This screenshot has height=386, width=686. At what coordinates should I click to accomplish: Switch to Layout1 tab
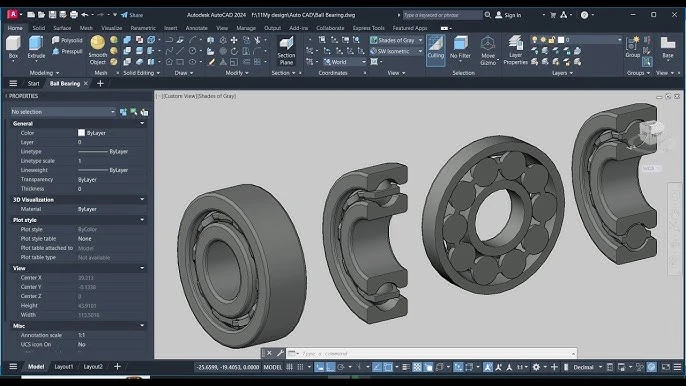[64, 367]
